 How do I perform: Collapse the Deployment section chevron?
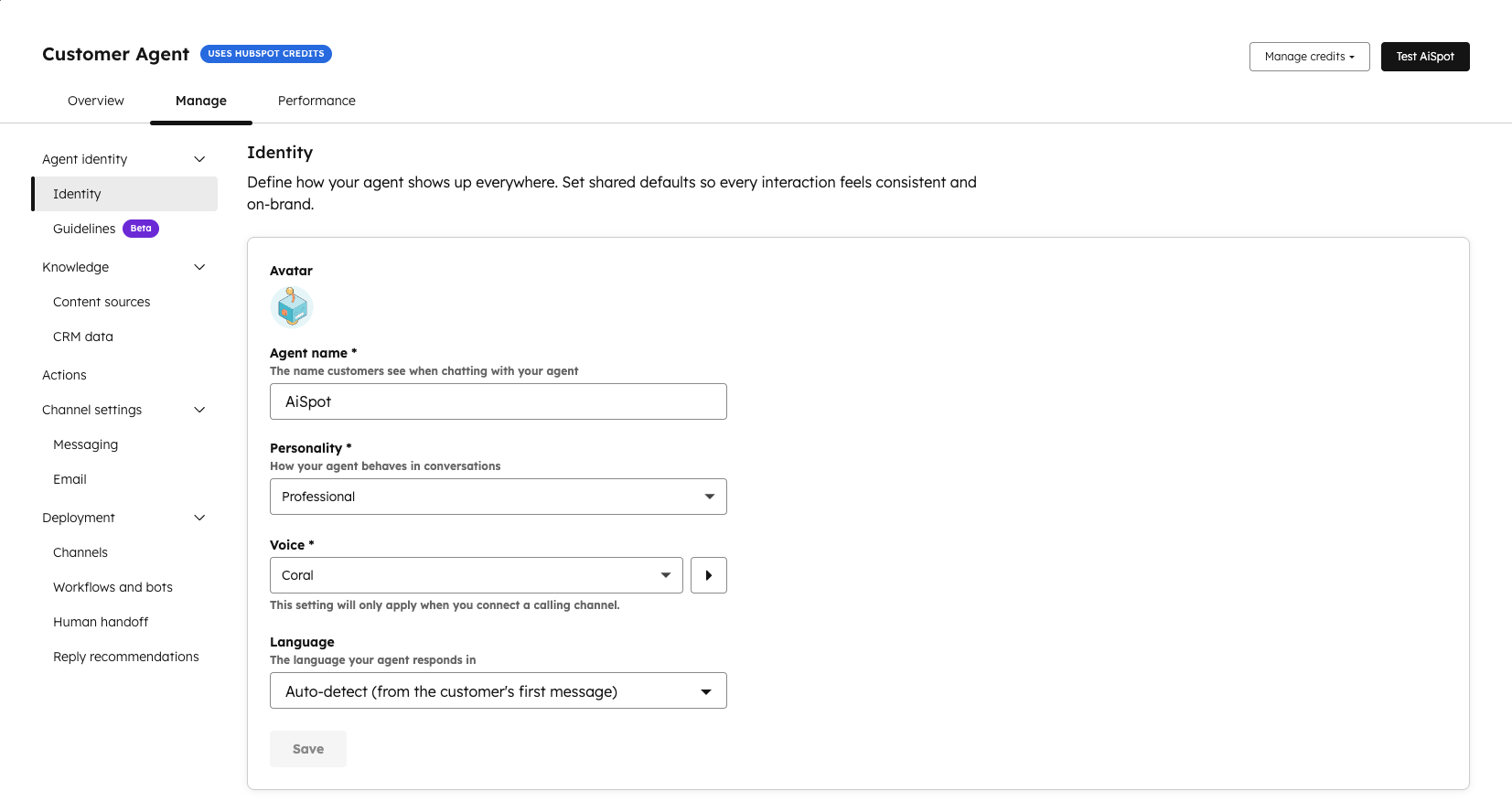199,518
